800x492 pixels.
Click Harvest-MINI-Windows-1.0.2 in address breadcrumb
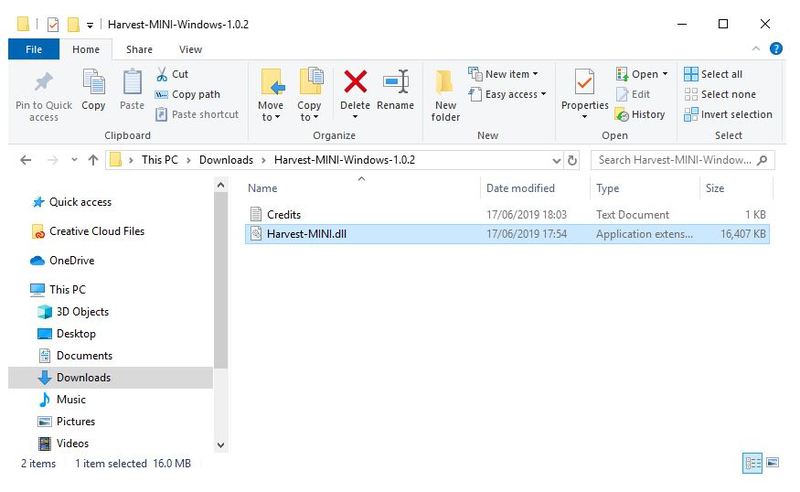pos(344,160)
